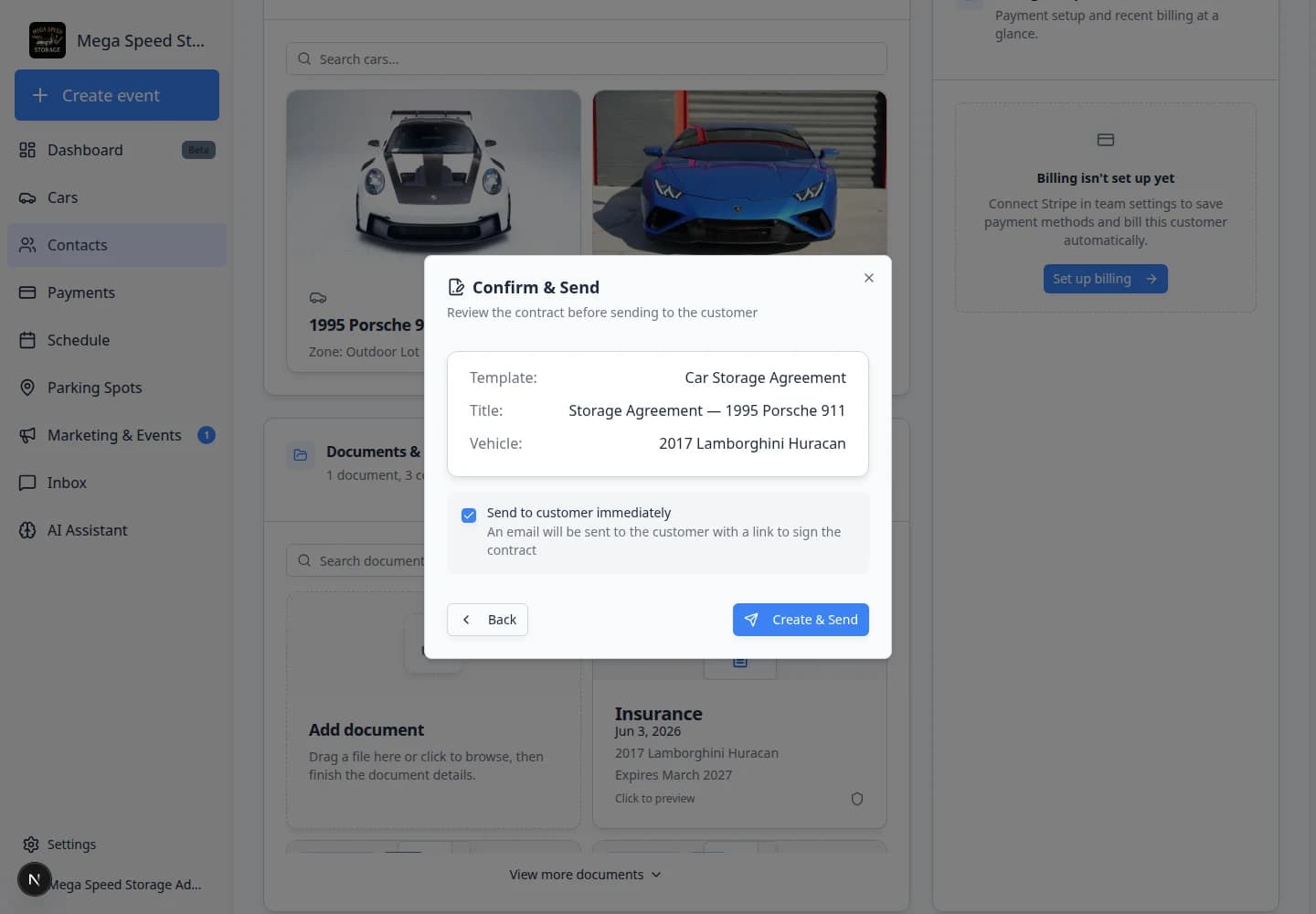The height and width of the screenshot is (914, 1316).
Task: Click the Mega Speed St... workspace name
Action: coord(141,40)
